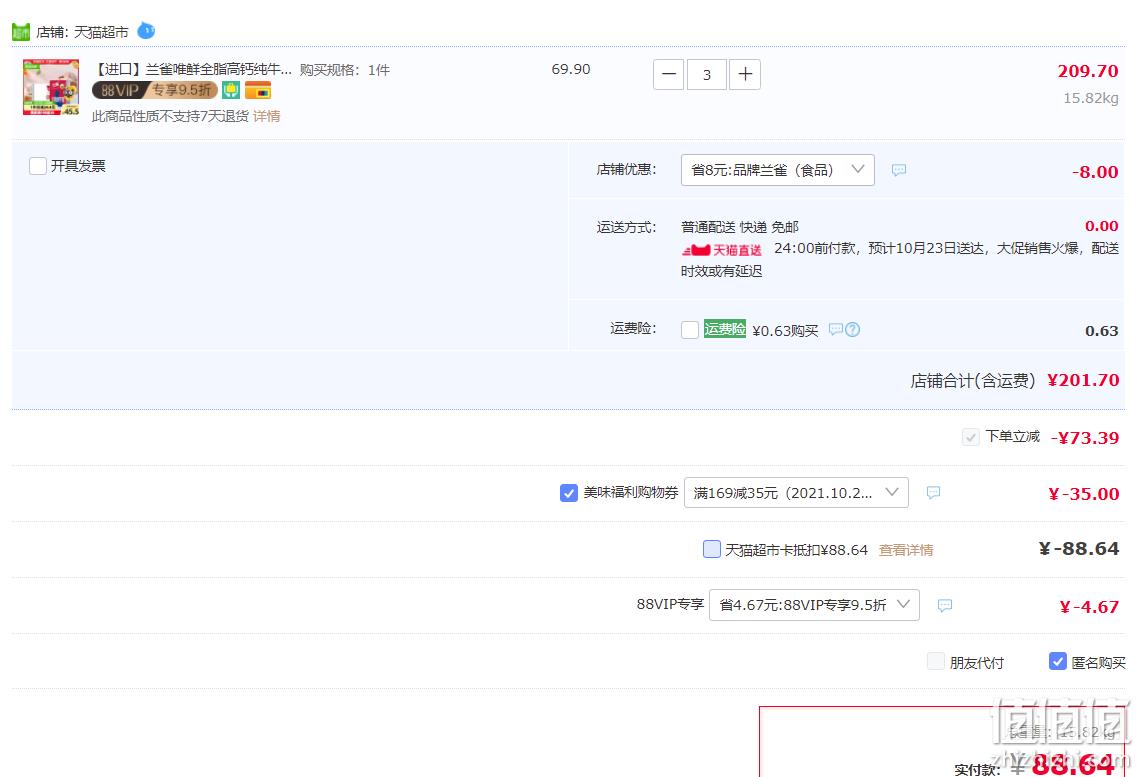Enable the 开具发票 checkbox
Viewport: 1140px width, 777px height.
pos(38,166)
